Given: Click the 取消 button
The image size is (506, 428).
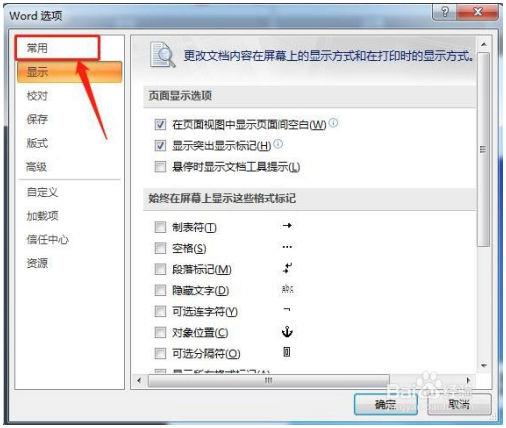Looking at the screenshot, I should point(459,405).
